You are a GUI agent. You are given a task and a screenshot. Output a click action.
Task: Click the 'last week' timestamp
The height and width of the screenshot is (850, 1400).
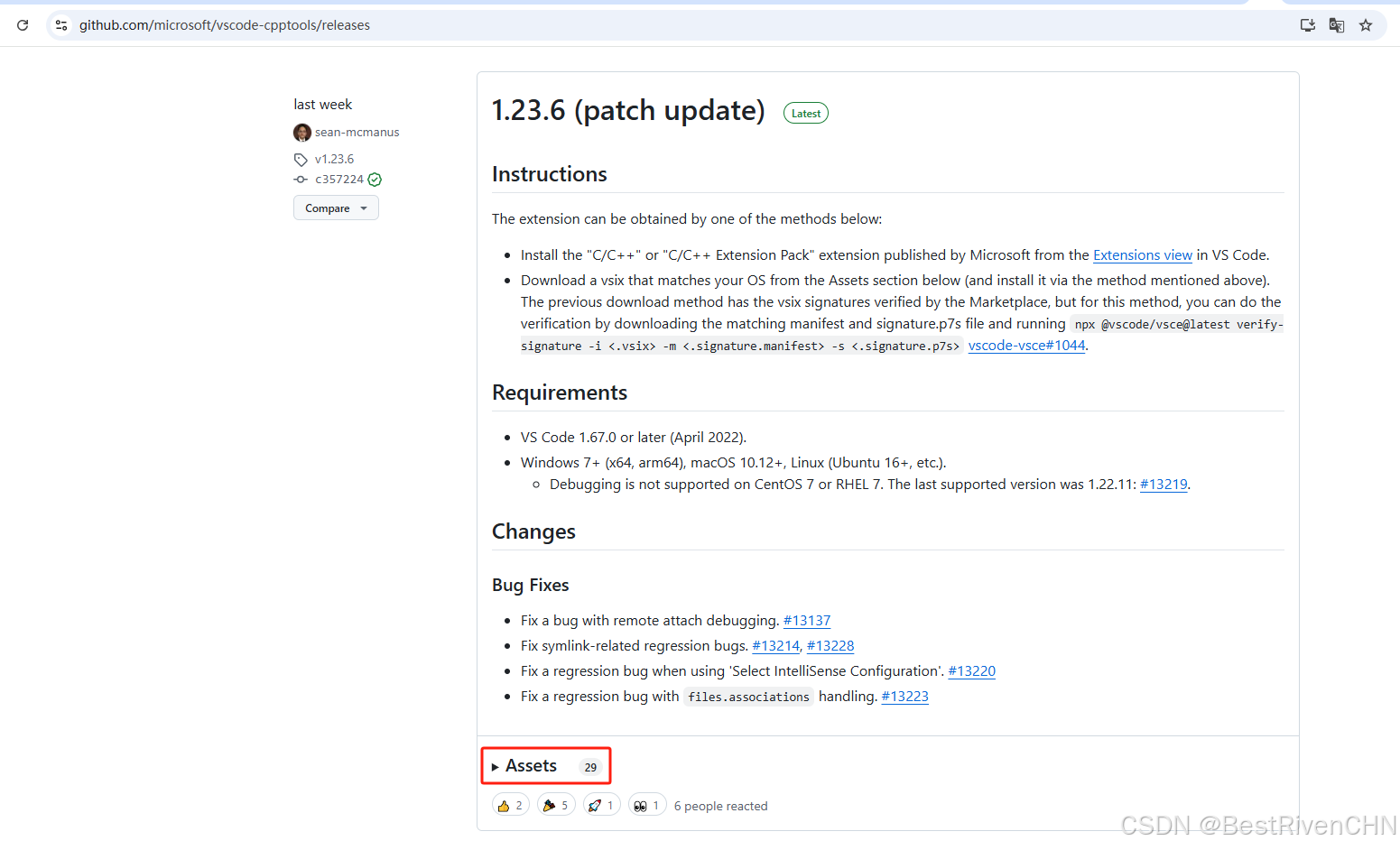[323, 105]
